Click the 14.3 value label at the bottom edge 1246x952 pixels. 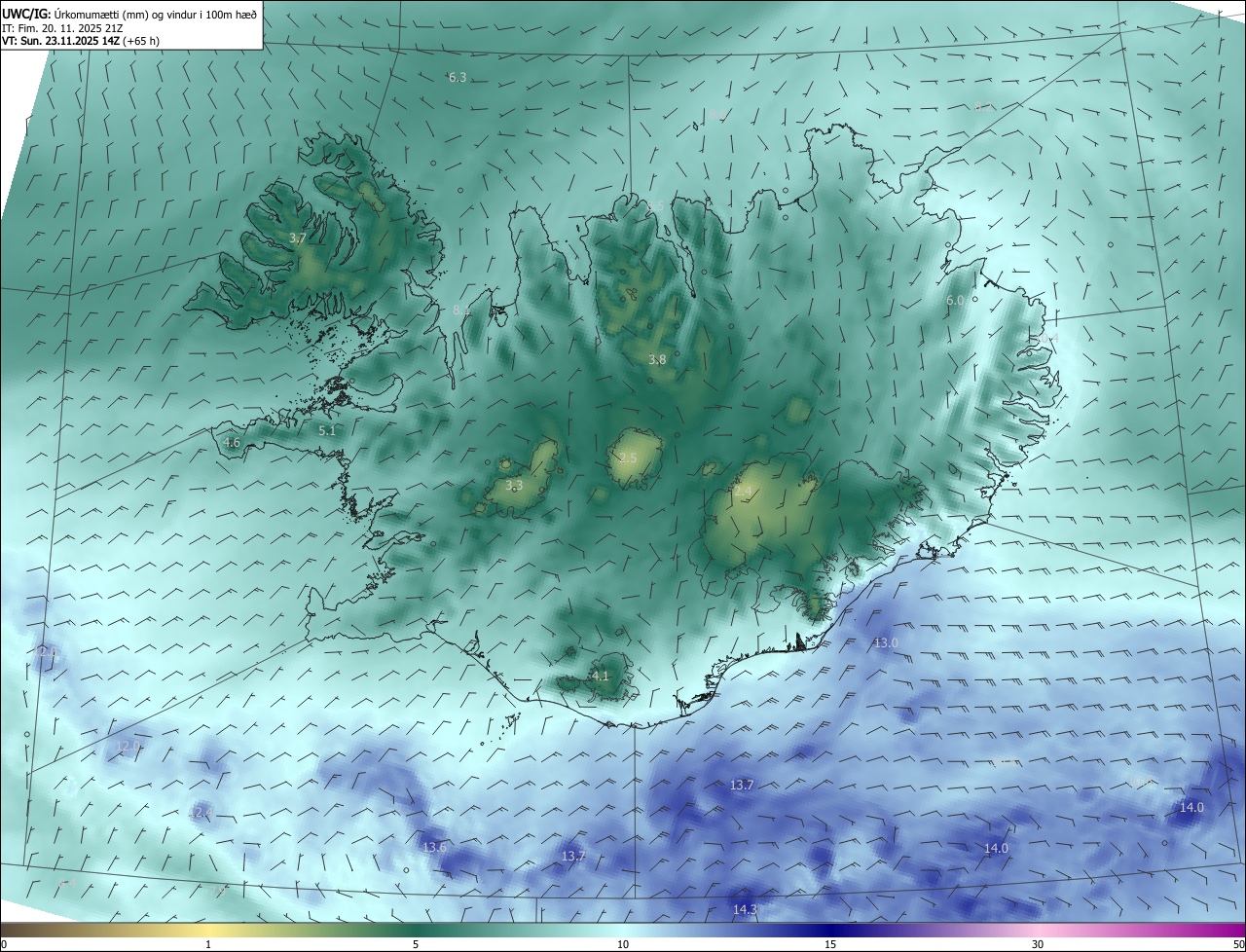(744, 910)
